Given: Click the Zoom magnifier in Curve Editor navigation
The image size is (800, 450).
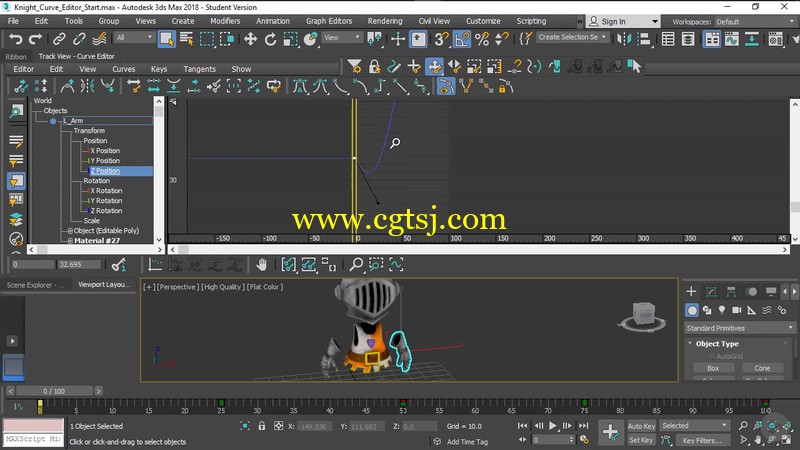Looking at the screenshot, I should 356,264.
